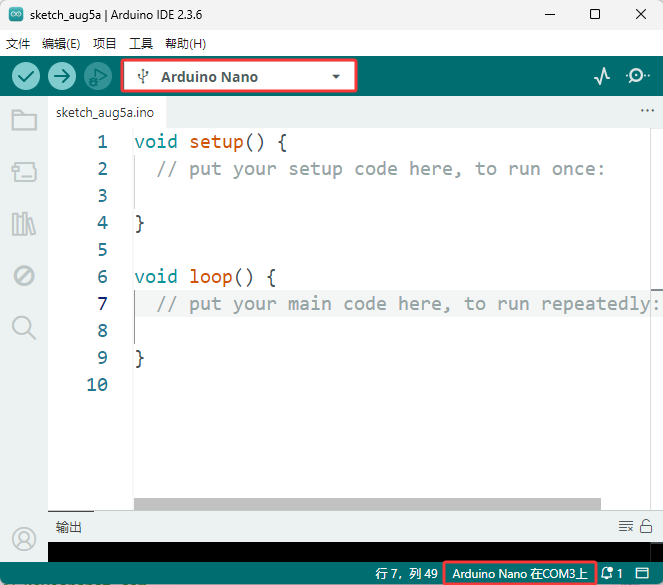Toggle the bottom panel from the status bar
Viewport: 663px width, 585px height.
[642, 574]
